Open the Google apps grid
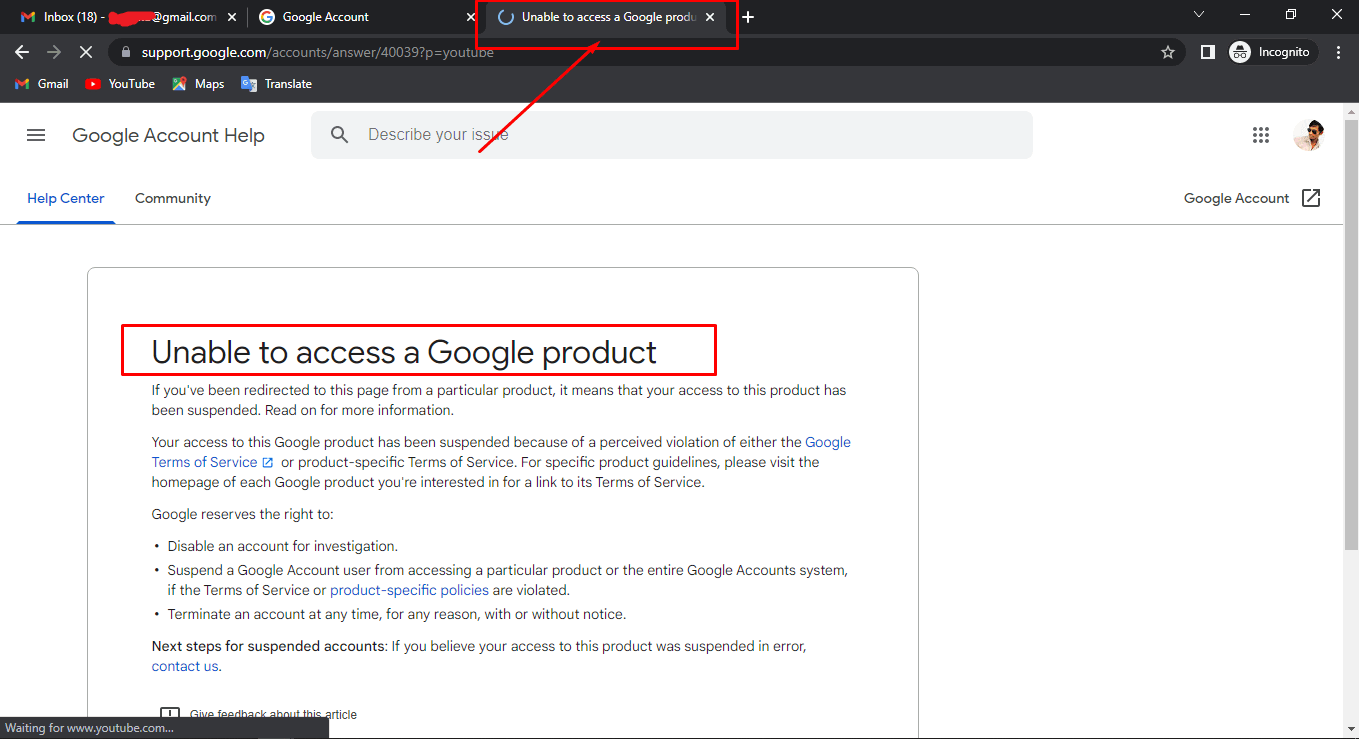1359x739 pixels. (x=1261, y=135)
